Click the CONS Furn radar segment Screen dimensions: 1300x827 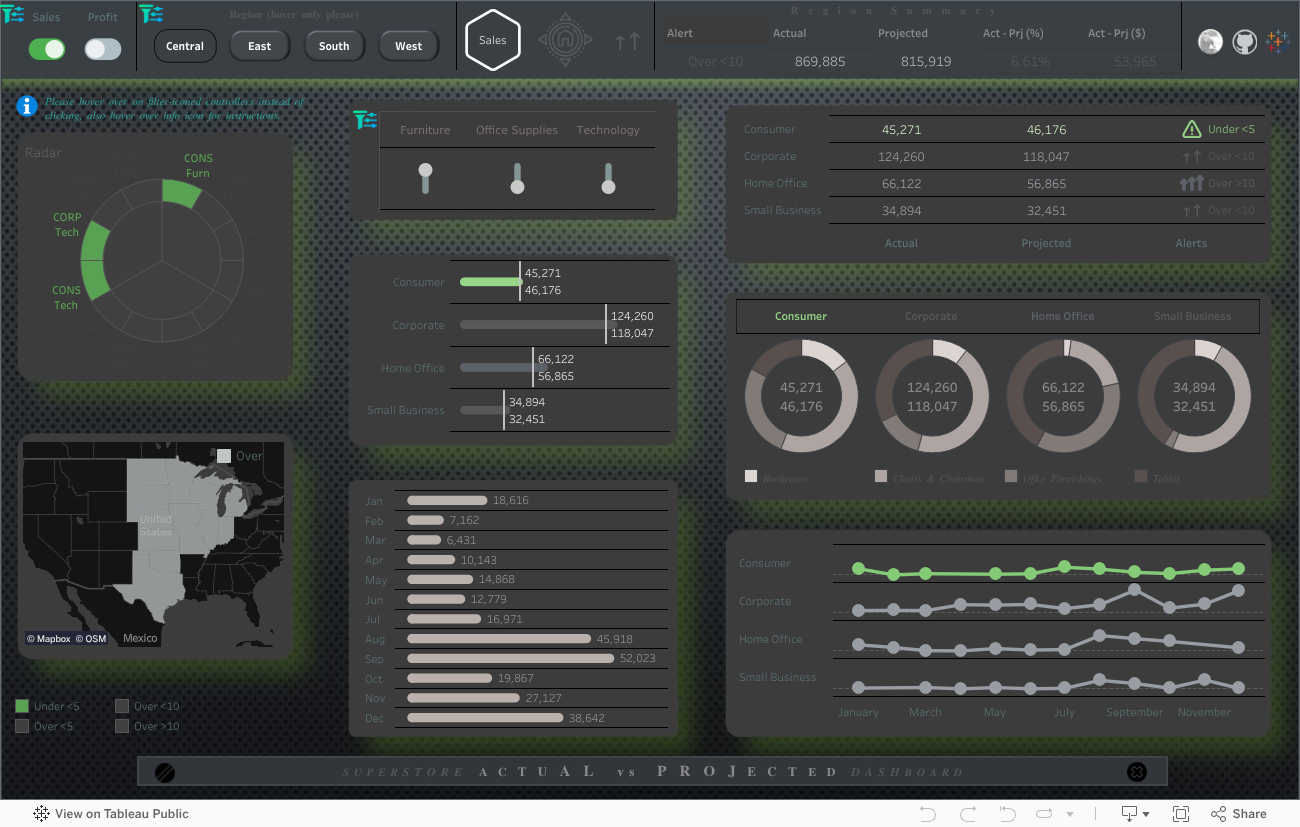point(182,192)
